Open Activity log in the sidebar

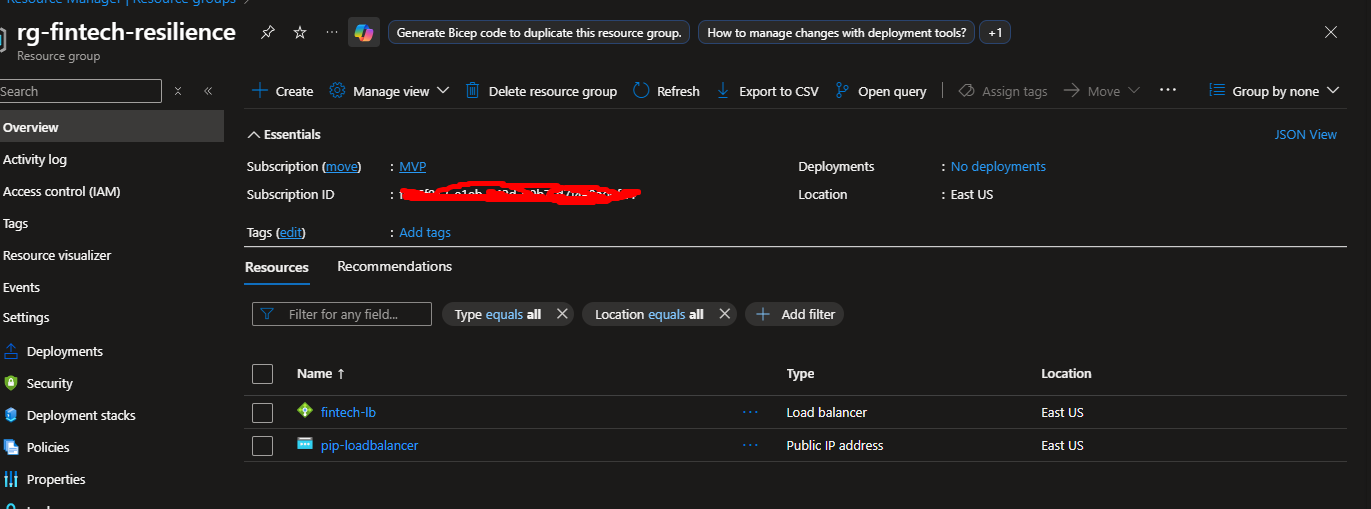[35, 160]
